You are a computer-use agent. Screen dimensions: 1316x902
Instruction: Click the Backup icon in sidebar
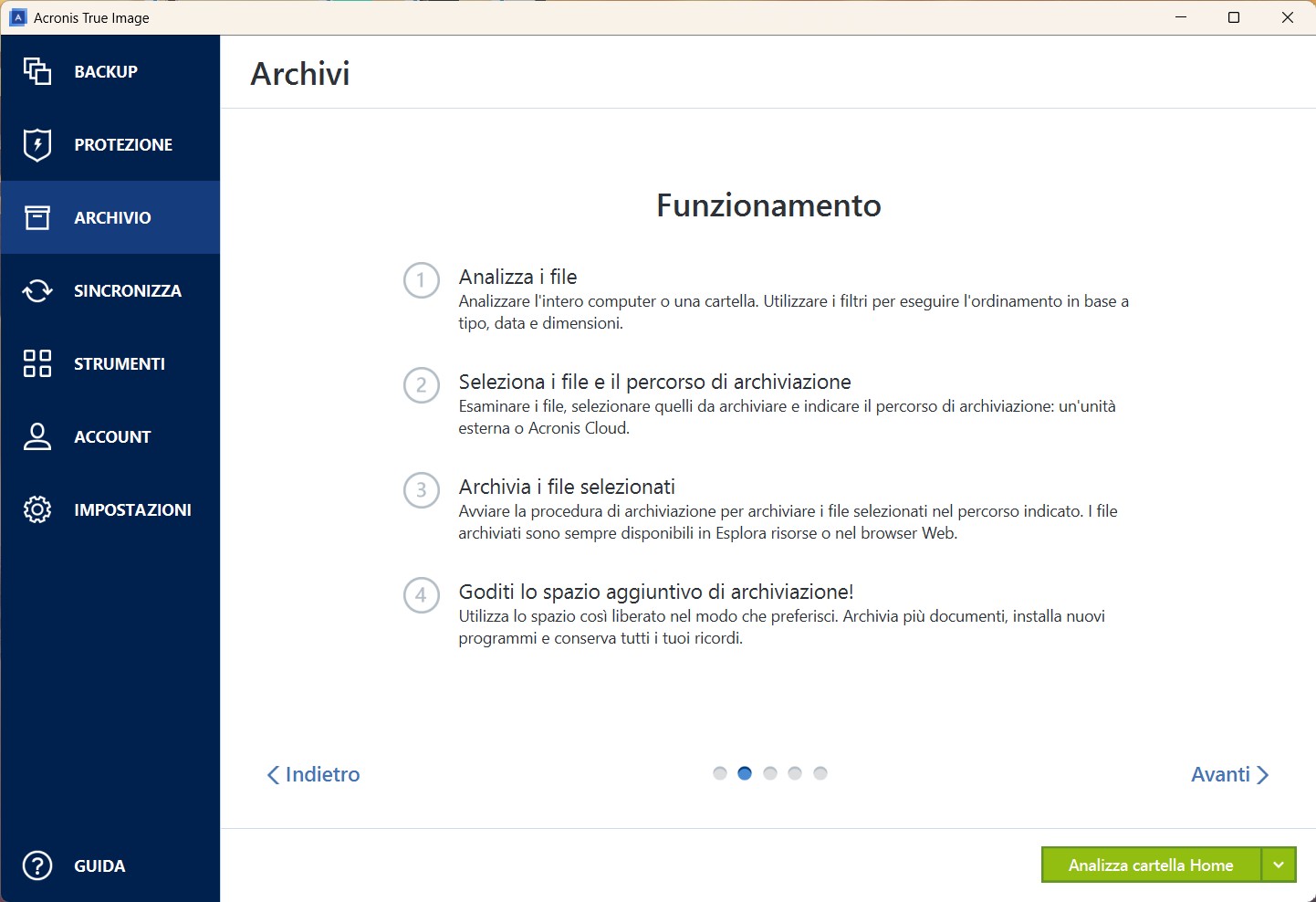tap(37, 71)
